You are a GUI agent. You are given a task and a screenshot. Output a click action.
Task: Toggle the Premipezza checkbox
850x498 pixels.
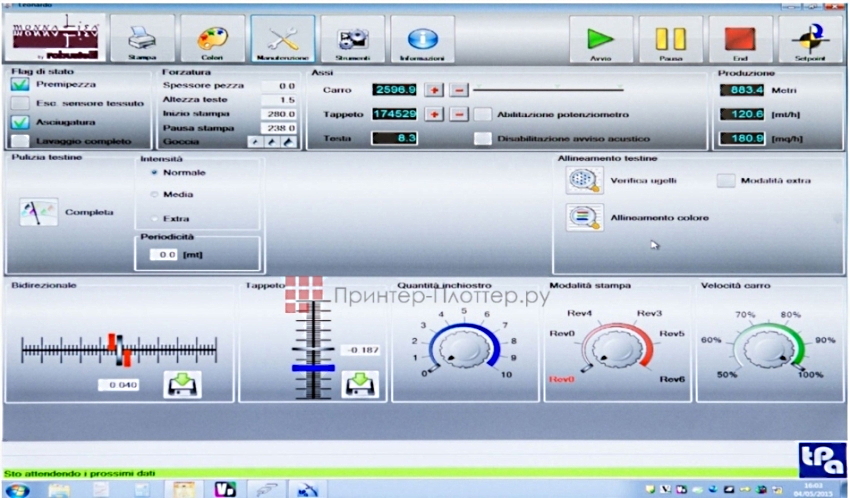[19, 86]
